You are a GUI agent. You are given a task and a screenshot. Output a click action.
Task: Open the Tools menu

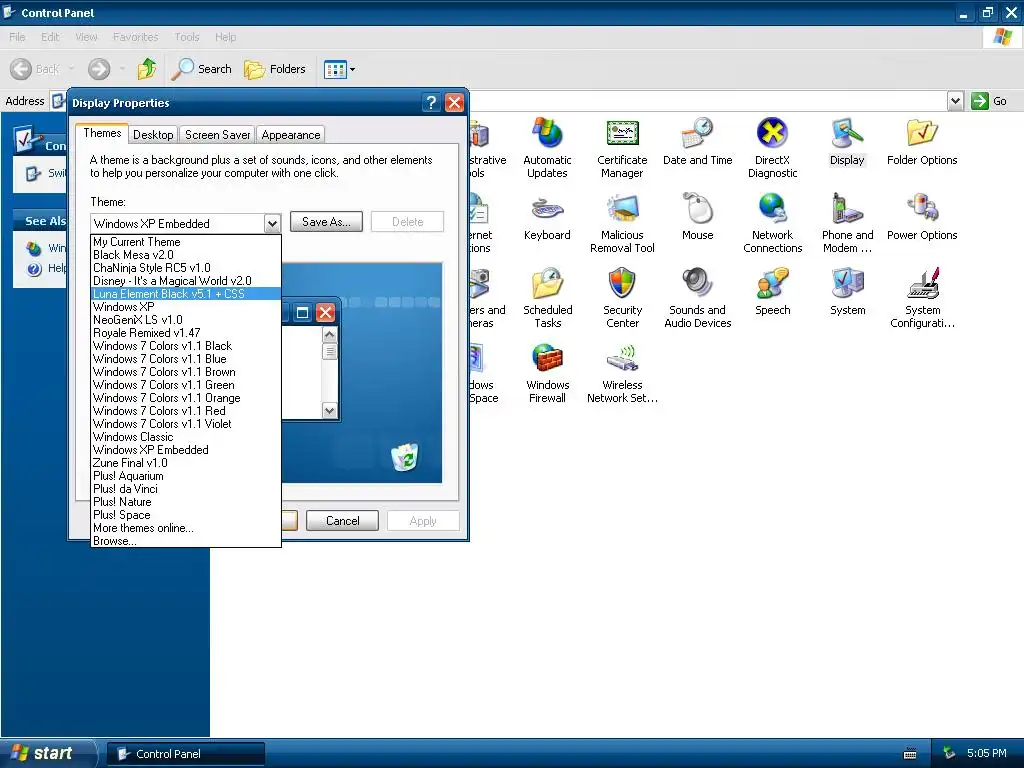(x=187, y=37)
